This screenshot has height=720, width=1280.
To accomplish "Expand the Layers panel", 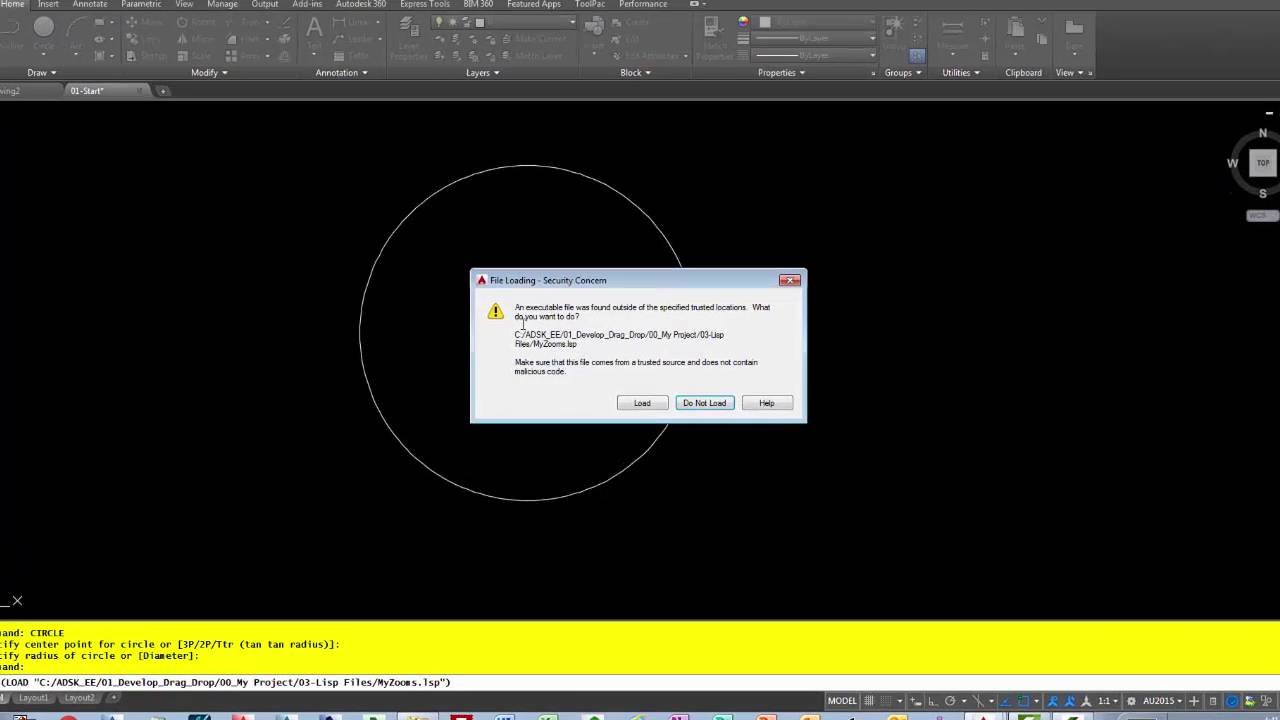I will (x=483, y=73).
